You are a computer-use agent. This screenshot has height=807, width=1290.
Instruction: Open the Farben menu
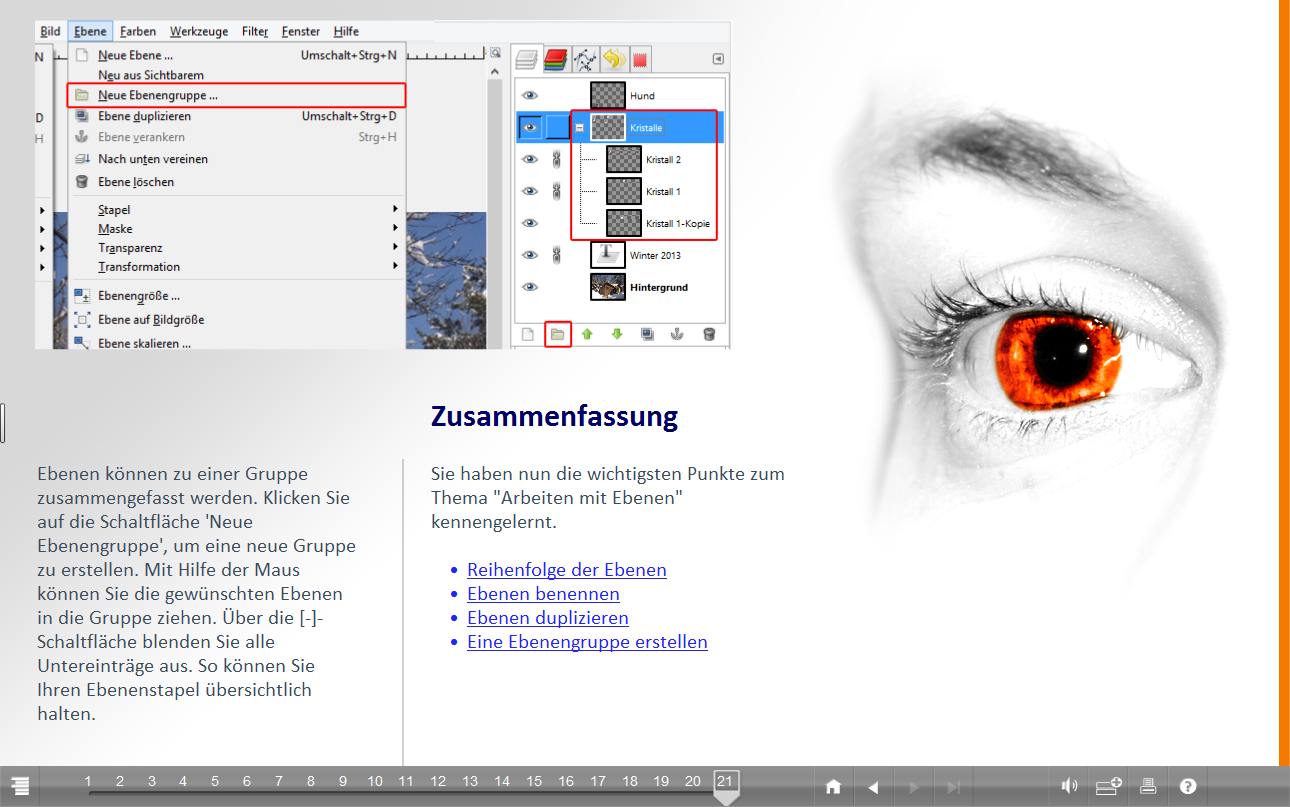(x=138, y=32)
